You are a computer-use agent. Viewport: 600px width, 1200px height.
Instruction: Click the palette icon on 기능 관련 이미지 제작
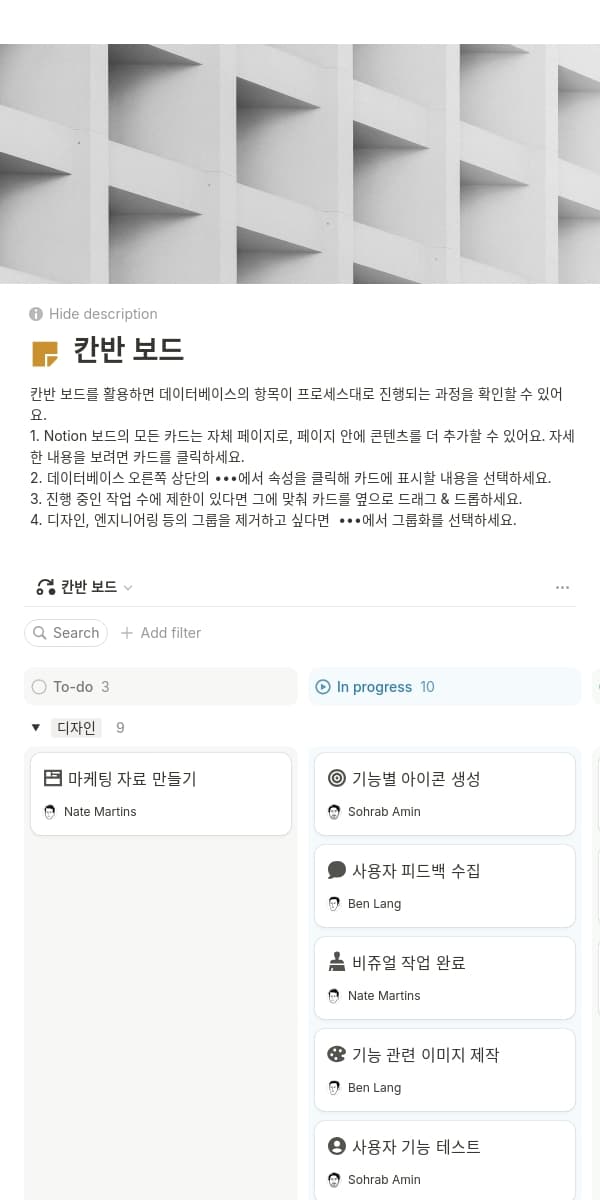click(337, 1055)
